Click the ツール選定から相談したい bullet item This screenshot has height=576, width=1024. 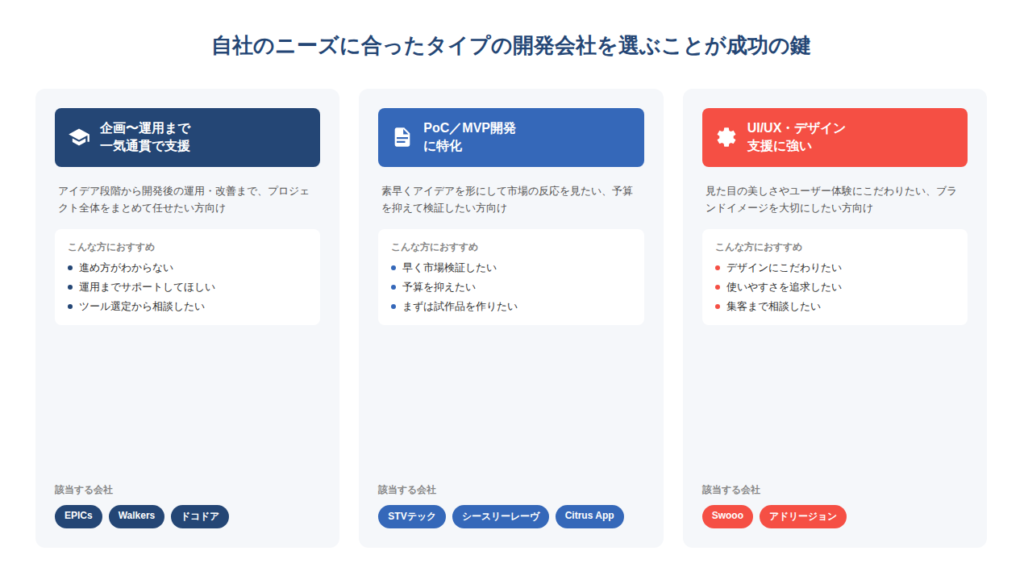(x=141, y=306)
